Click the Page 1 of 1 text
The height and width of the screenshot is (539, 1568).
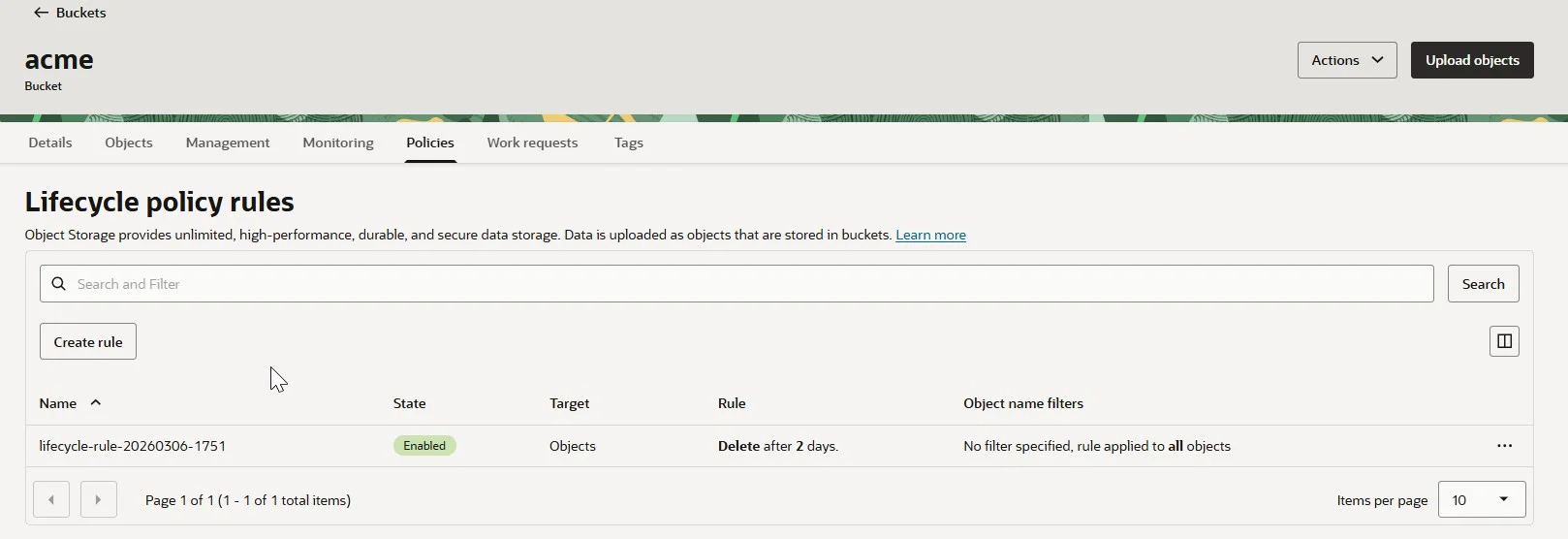coord(248,500)
